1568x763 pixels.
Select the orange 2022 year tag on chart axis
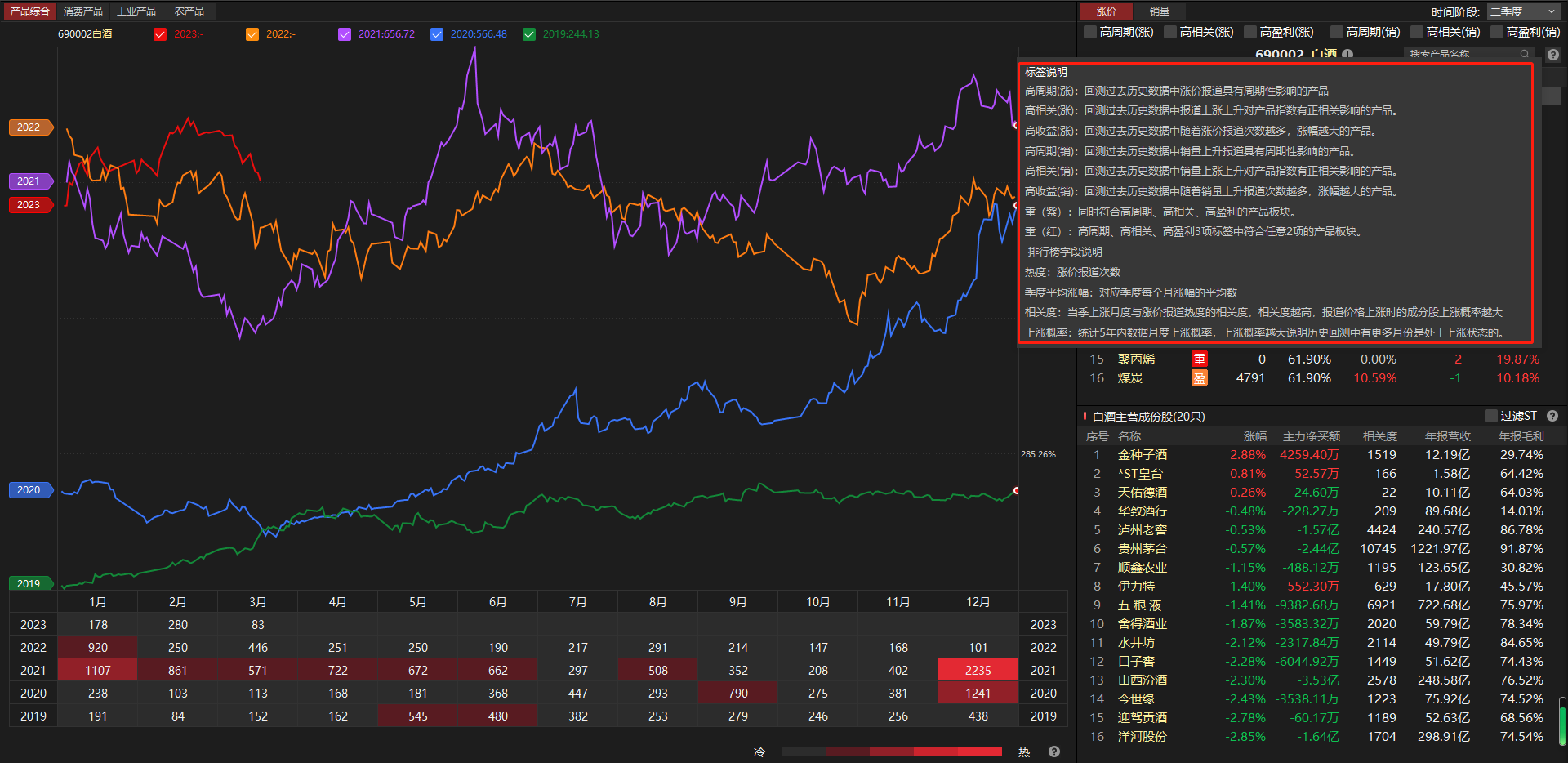pos(30,127)
